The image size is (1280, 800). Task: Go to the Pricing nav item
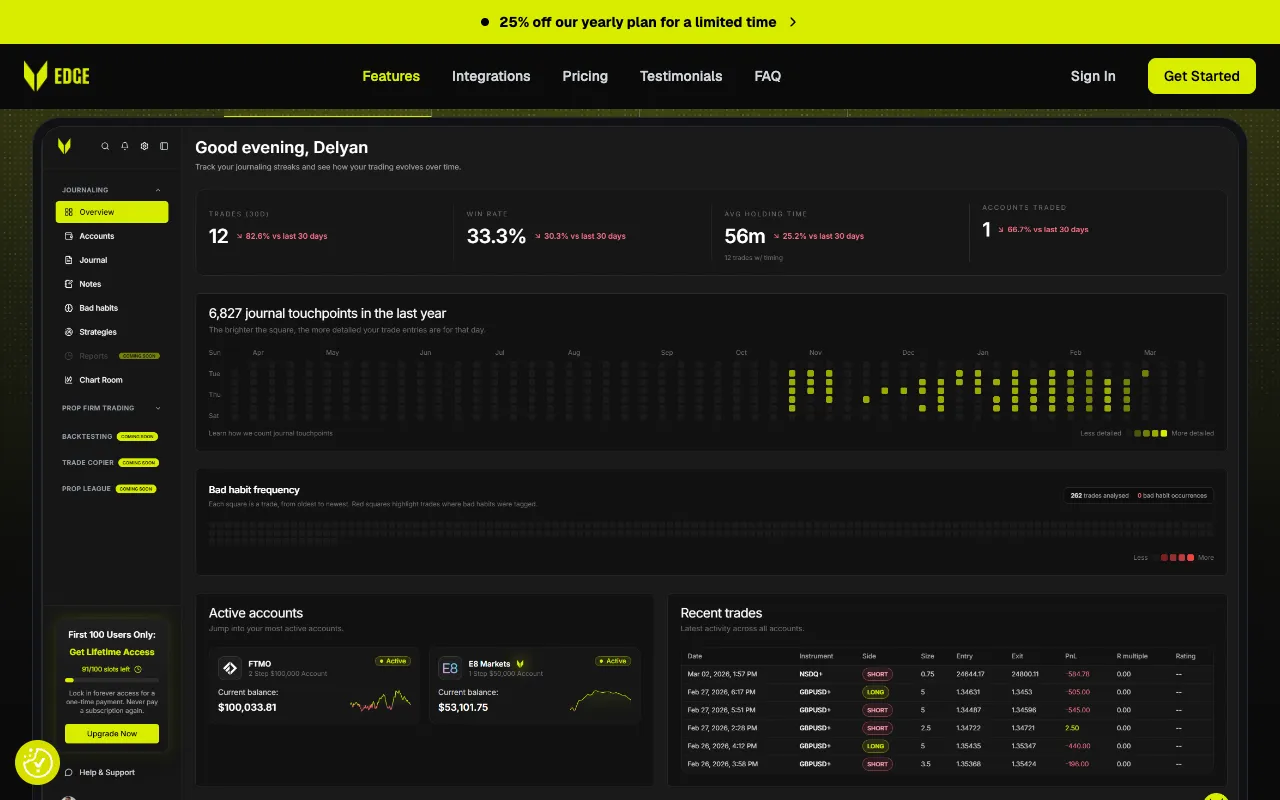click(x=585, y=76)
